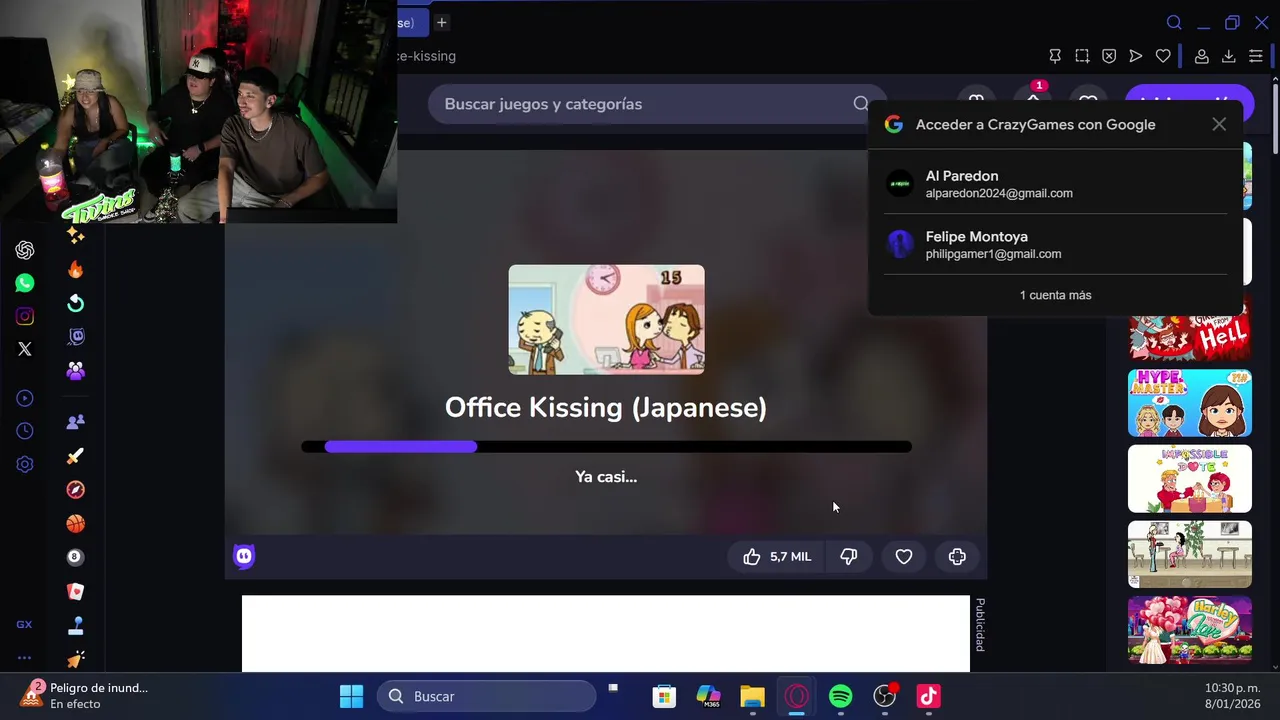Select the joystick casual category icon
The image size is (1280, 720).
[76, 626]
